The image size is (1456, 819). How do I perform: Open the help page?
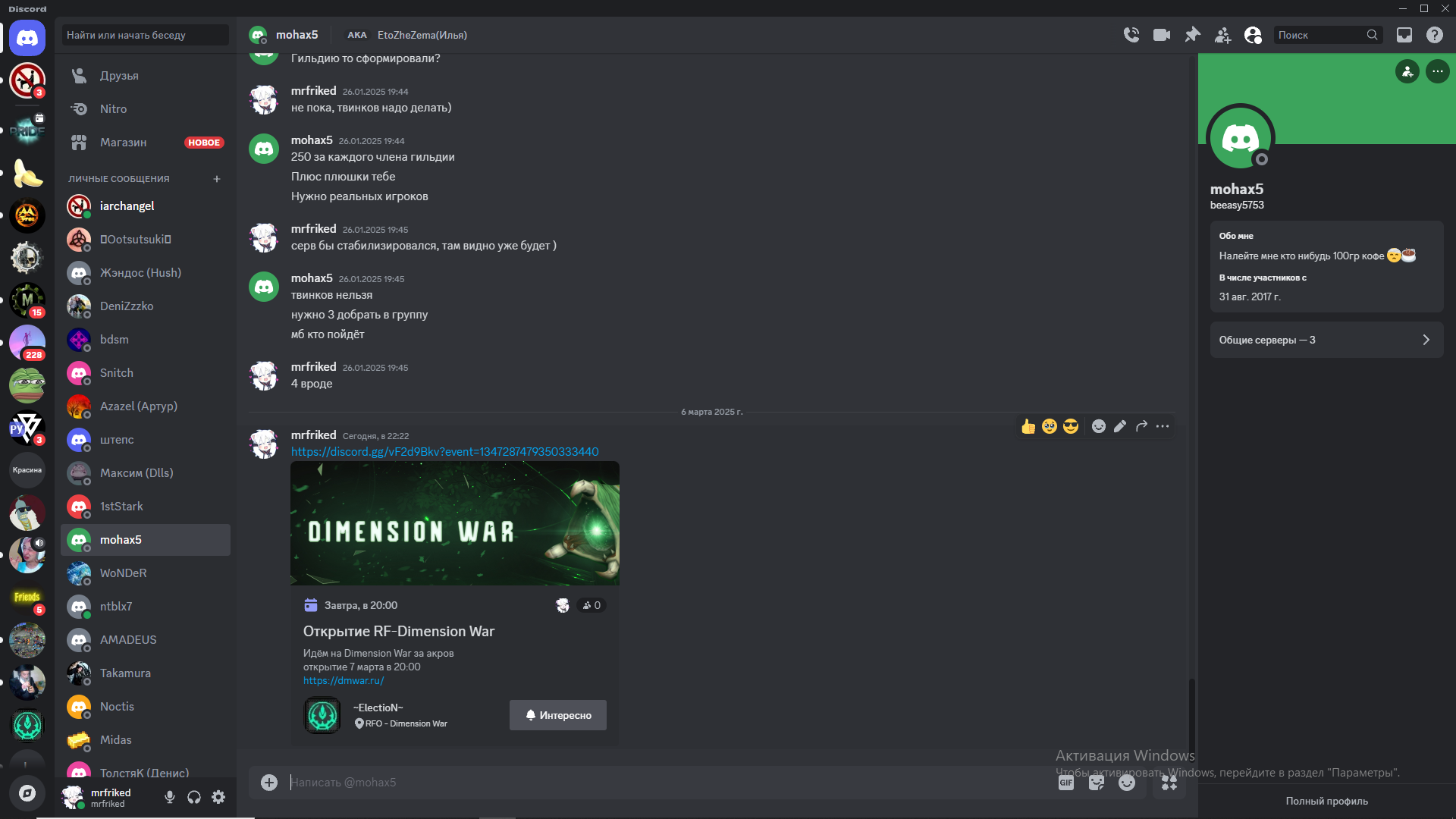click(1435, 35)
